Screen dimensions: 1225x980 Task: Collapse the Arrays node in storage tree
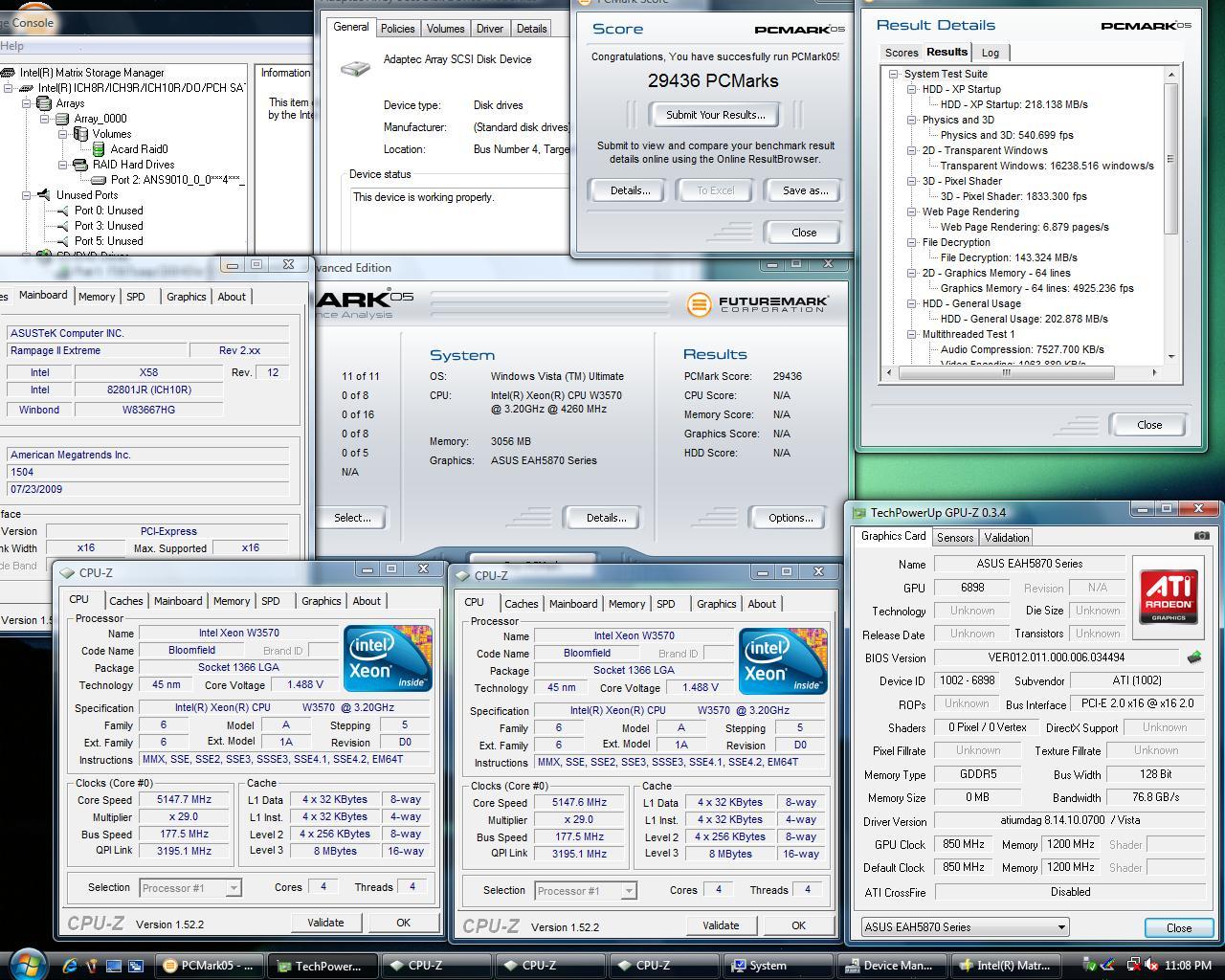coord(28,103)
